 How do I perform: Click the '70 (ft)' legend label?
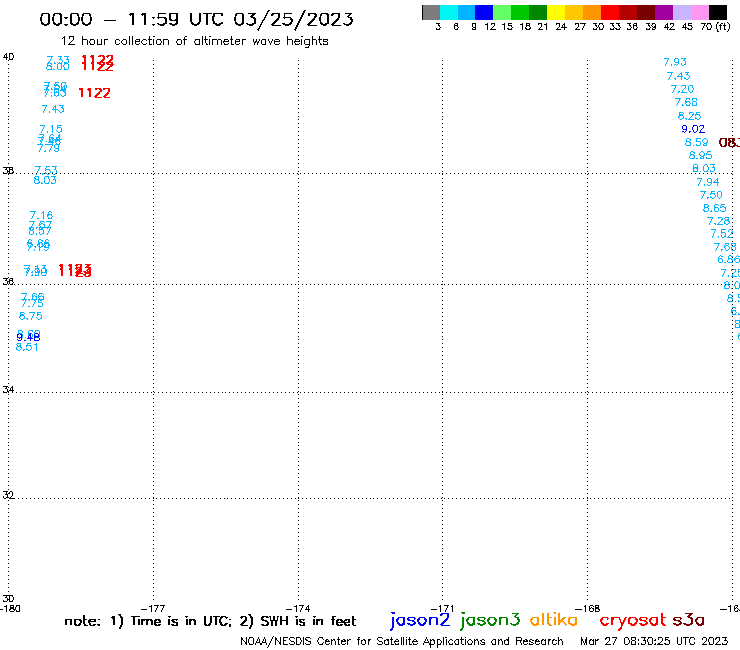tap(715, 27)
